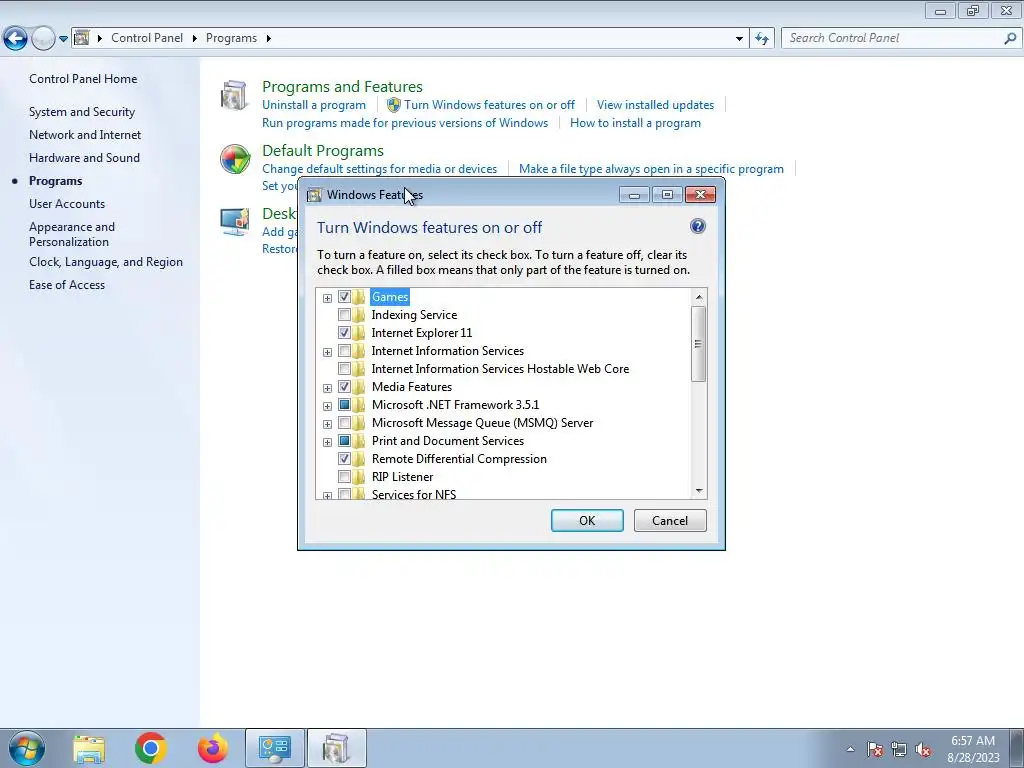This screenshot has height=768, width=1024.
Task: Uncheck the Media Features checkbox
Action: [x=344, y=387]
